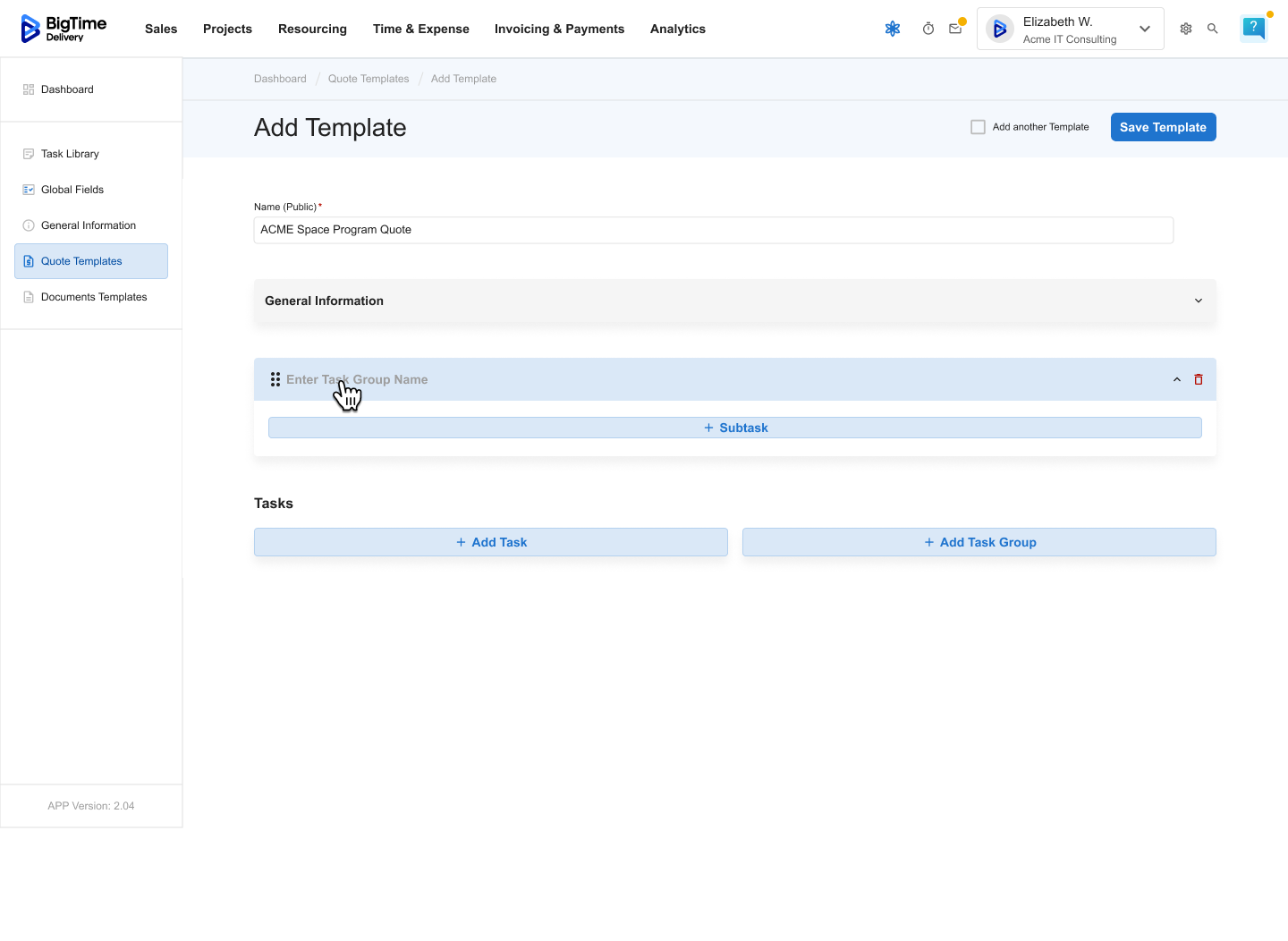Image resolution: width=1288 pixels, height=941 pixels.
Task: Open the timer stopwatch icon
Action: (x=928, y=29)
